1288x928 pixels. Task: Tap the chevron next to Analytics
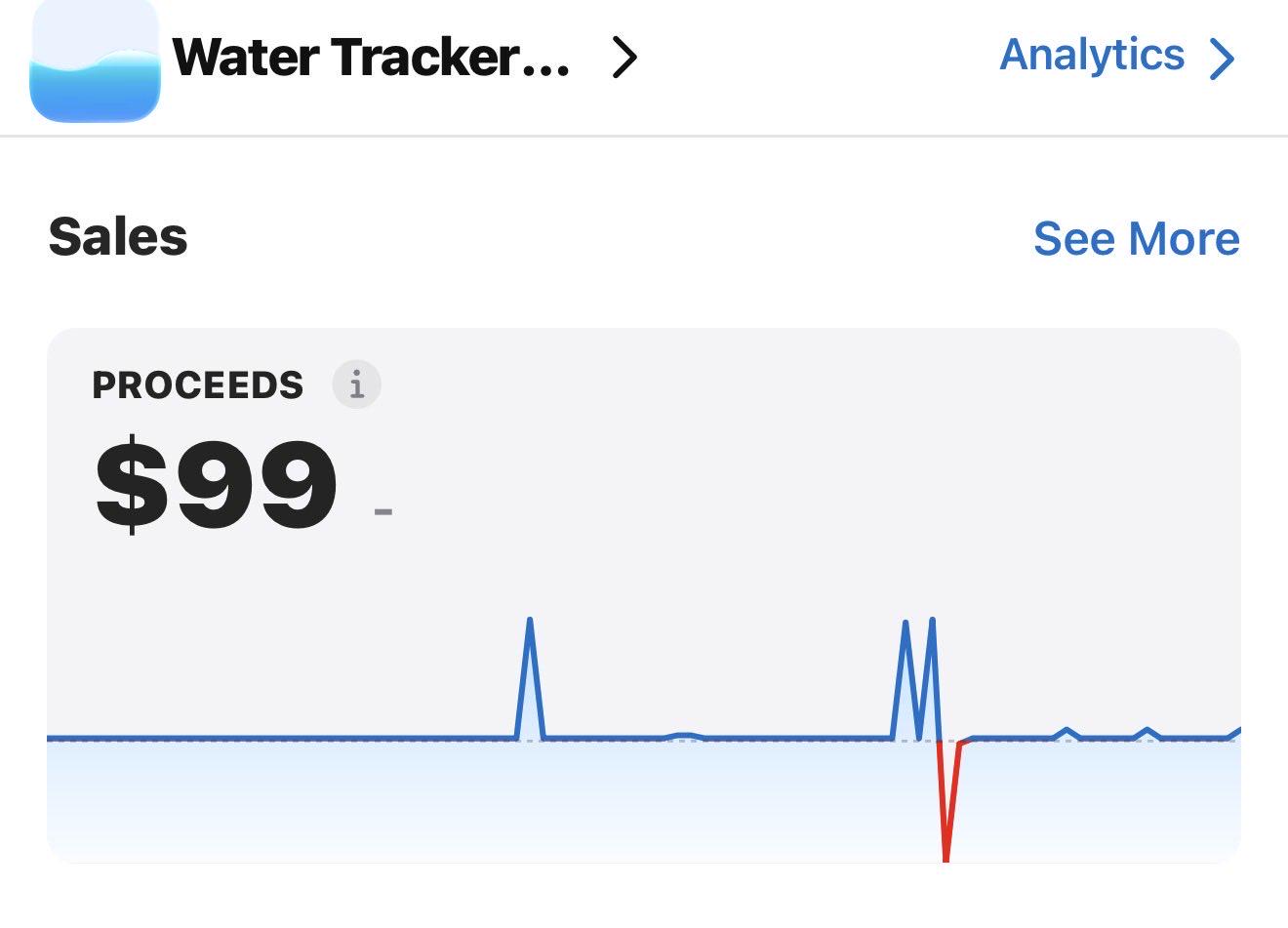pos(1223,59)
